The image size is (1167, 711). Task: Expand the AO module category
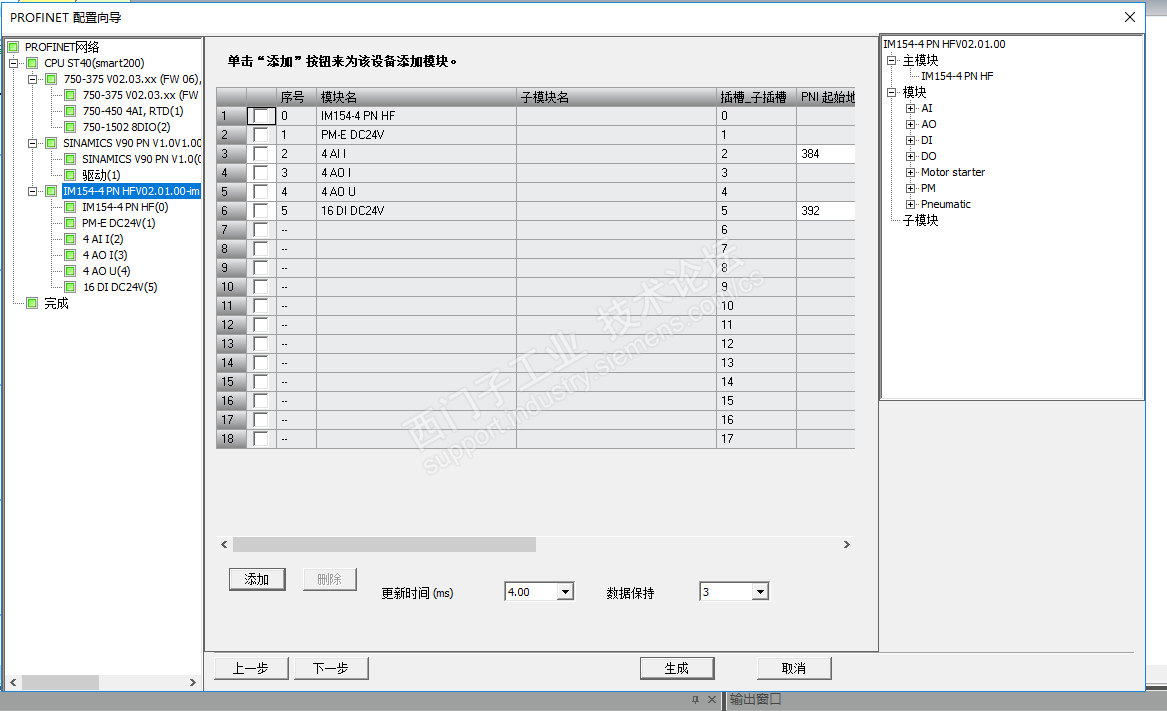910,124
